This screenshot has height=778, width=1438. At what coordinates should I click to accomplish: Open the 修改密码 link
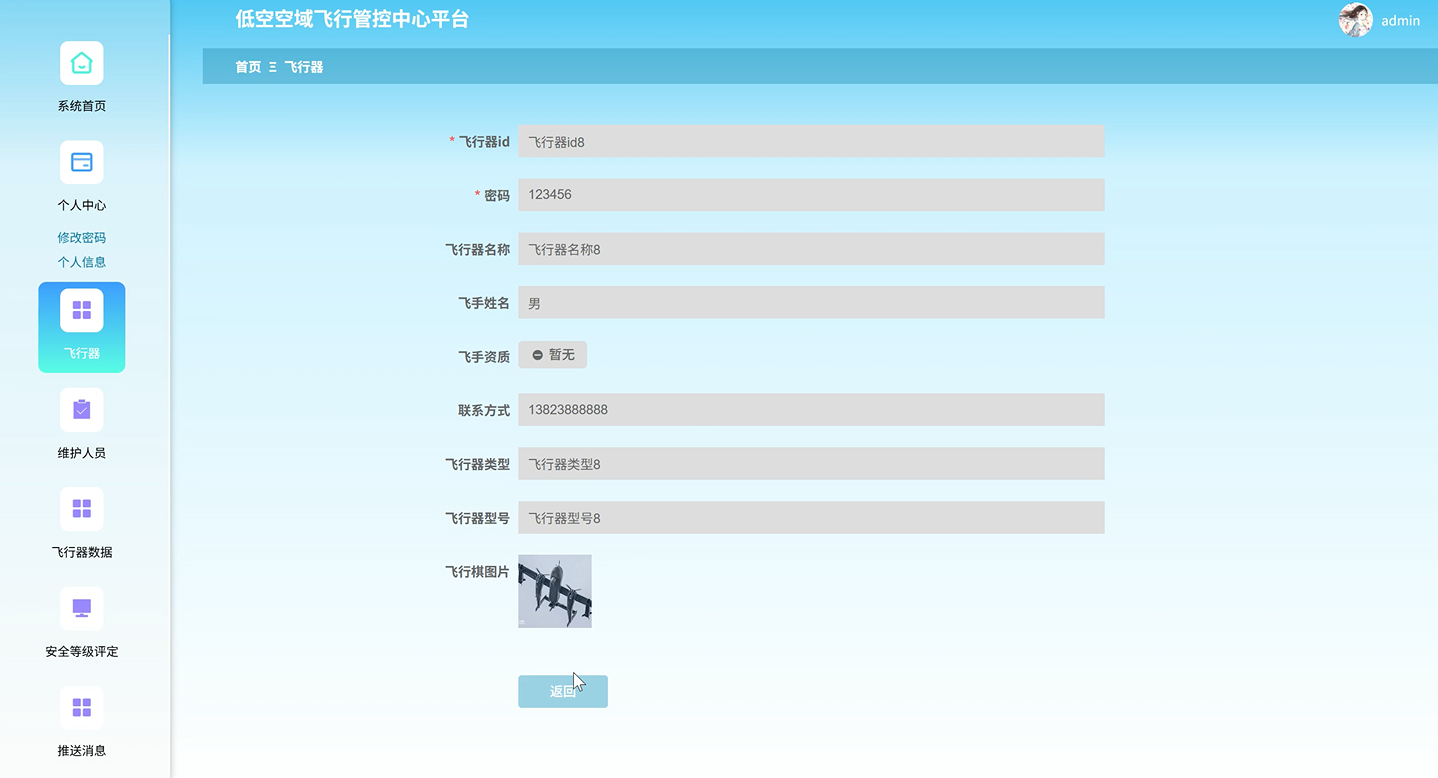81,237
